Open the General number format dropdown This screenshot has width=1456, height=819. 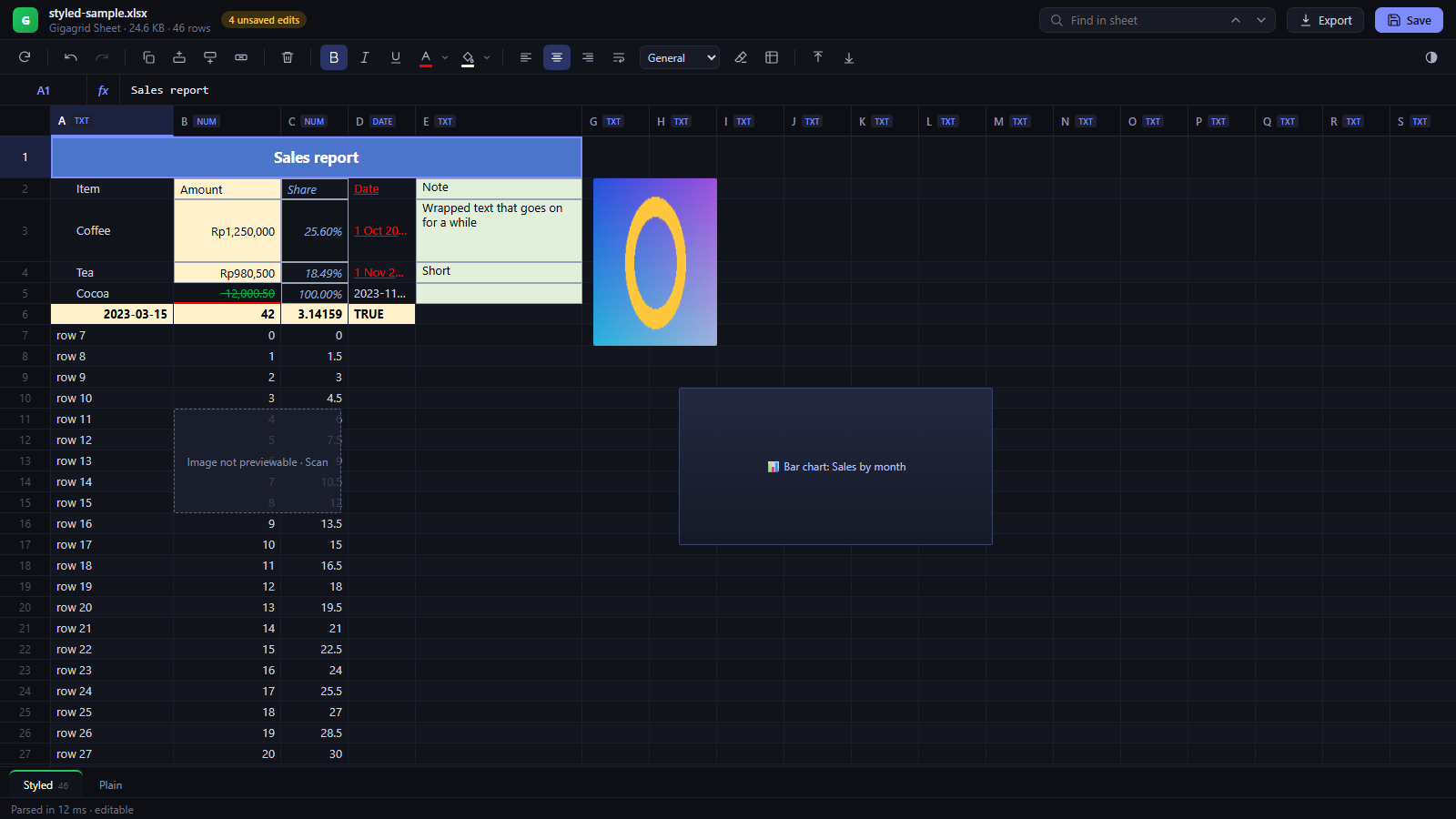(x=680, y=57)
